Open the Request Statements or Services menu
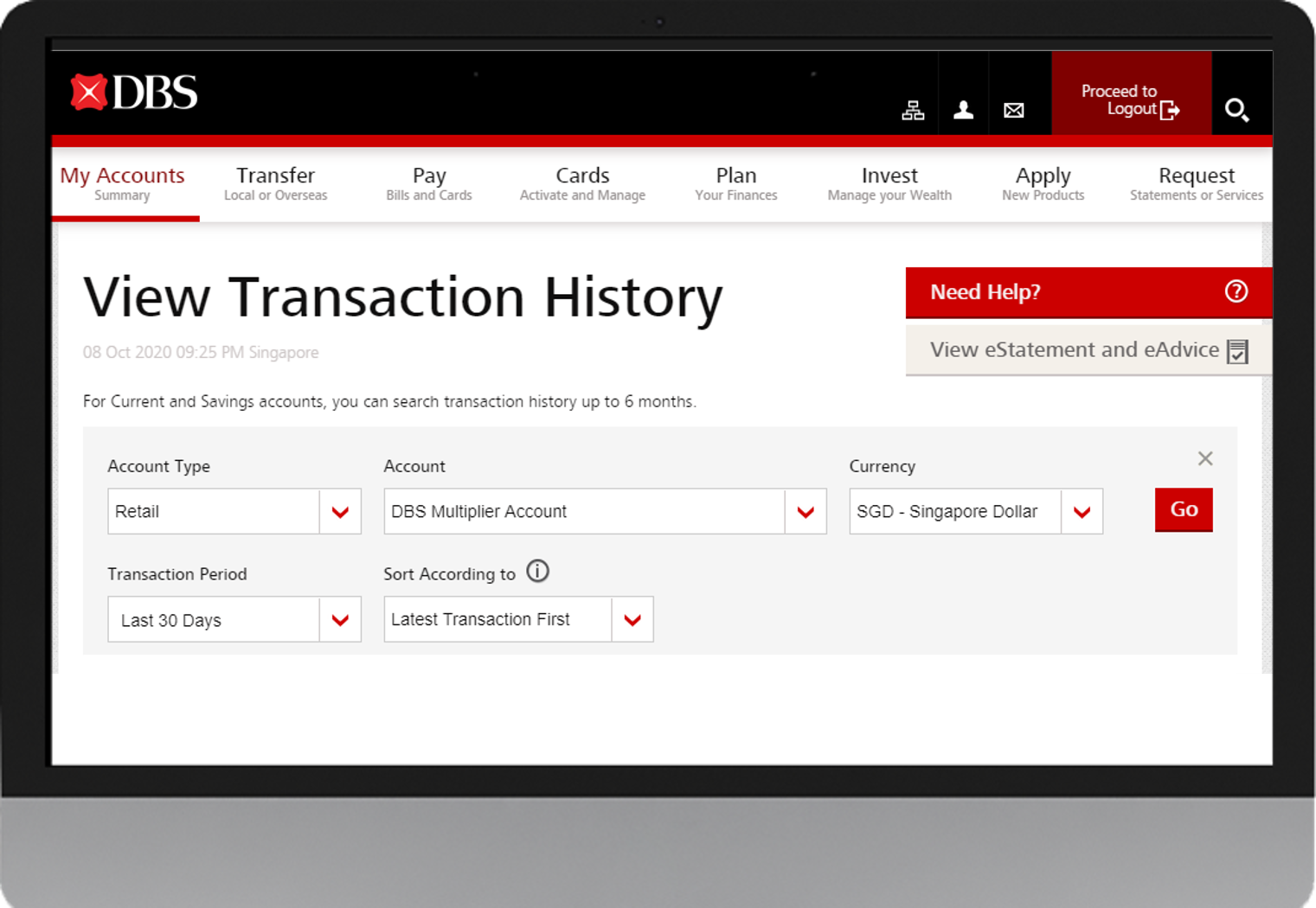 (x=1196, y=183)
